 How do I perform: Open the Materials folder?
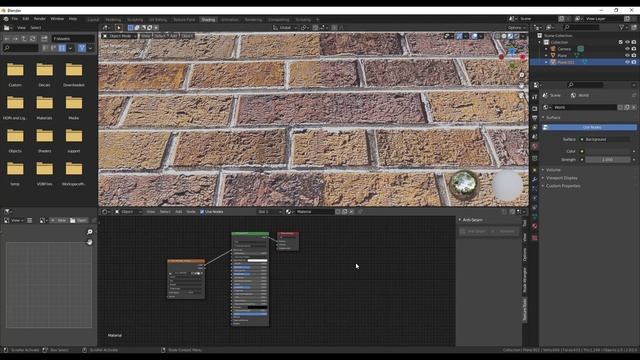coord(44,103)
